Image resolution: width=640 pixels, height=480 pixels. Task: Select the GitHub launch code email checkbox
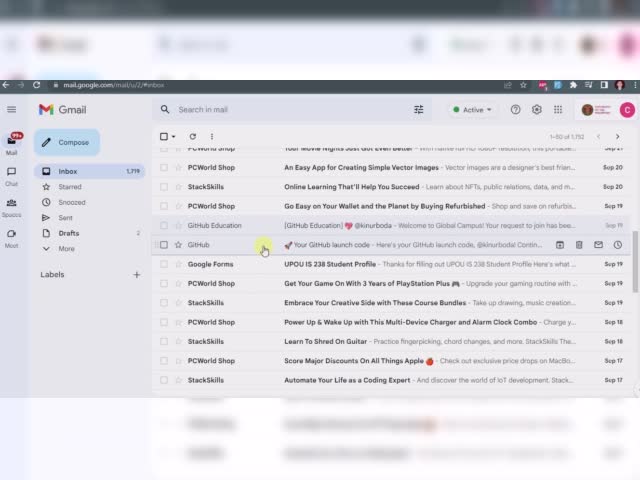pyautogui.click(x=164, y=245)
